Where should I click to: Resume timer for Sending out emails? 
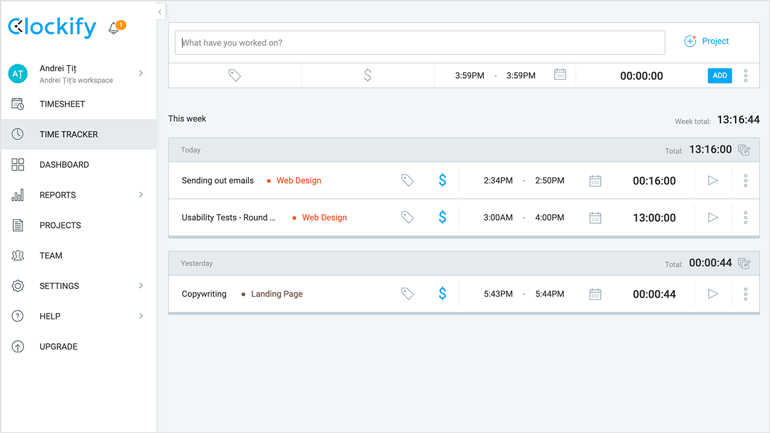(x=713, y=180)
